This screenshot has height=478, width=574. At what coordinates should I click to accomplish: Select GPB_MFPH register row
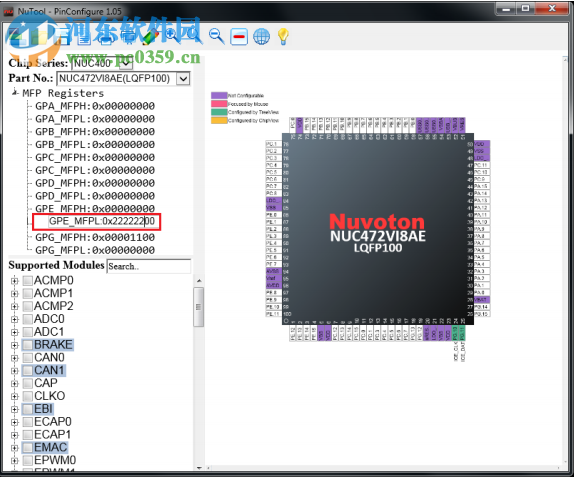tap(95, 132)
